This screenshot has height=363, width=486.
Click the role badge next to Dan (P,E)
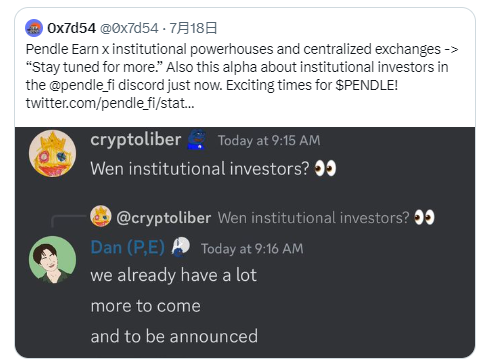pyautogui.click(x=181, y=247)
